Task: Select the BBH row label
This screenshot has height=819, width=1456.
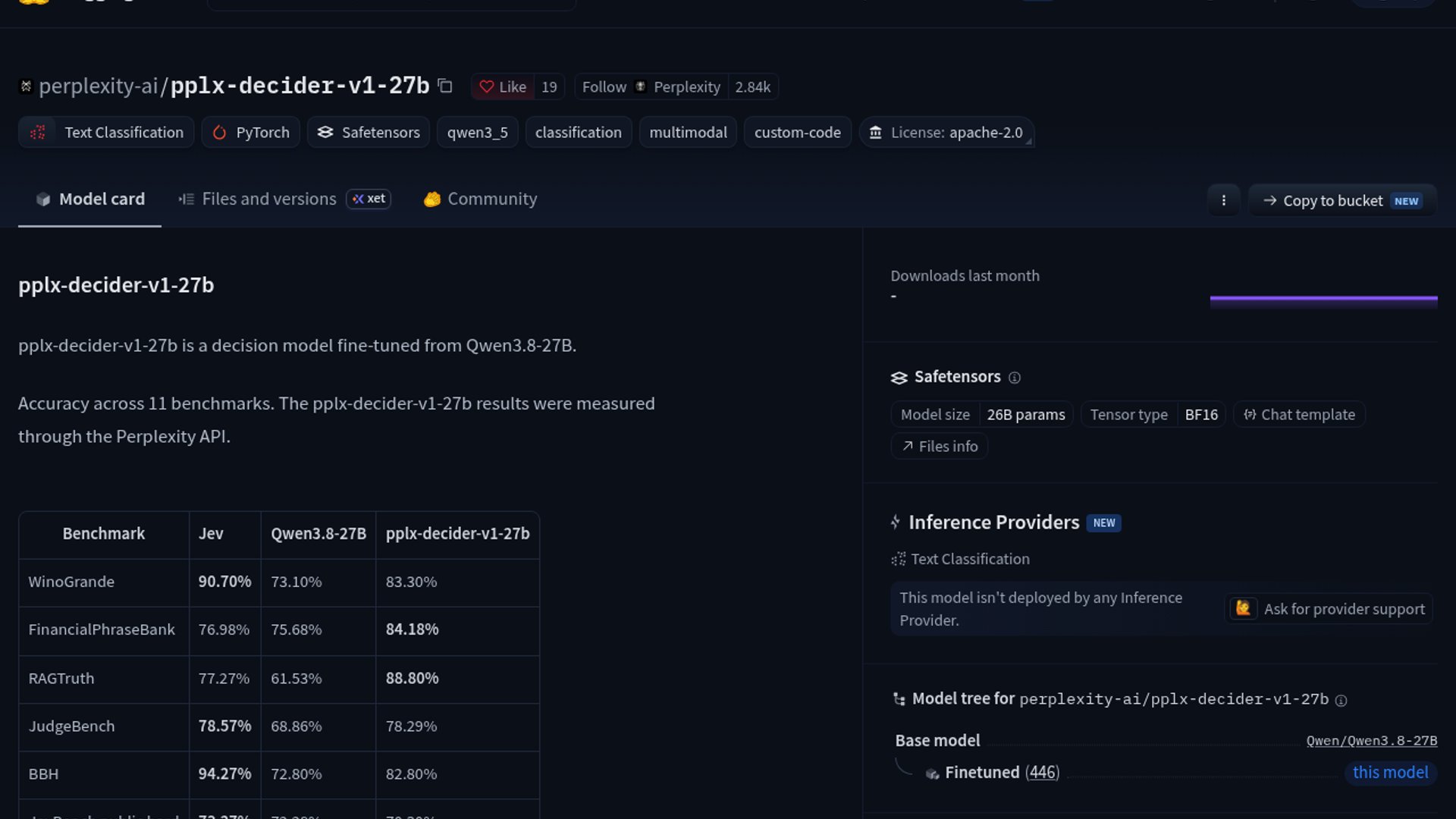Action: click(43, 774)
